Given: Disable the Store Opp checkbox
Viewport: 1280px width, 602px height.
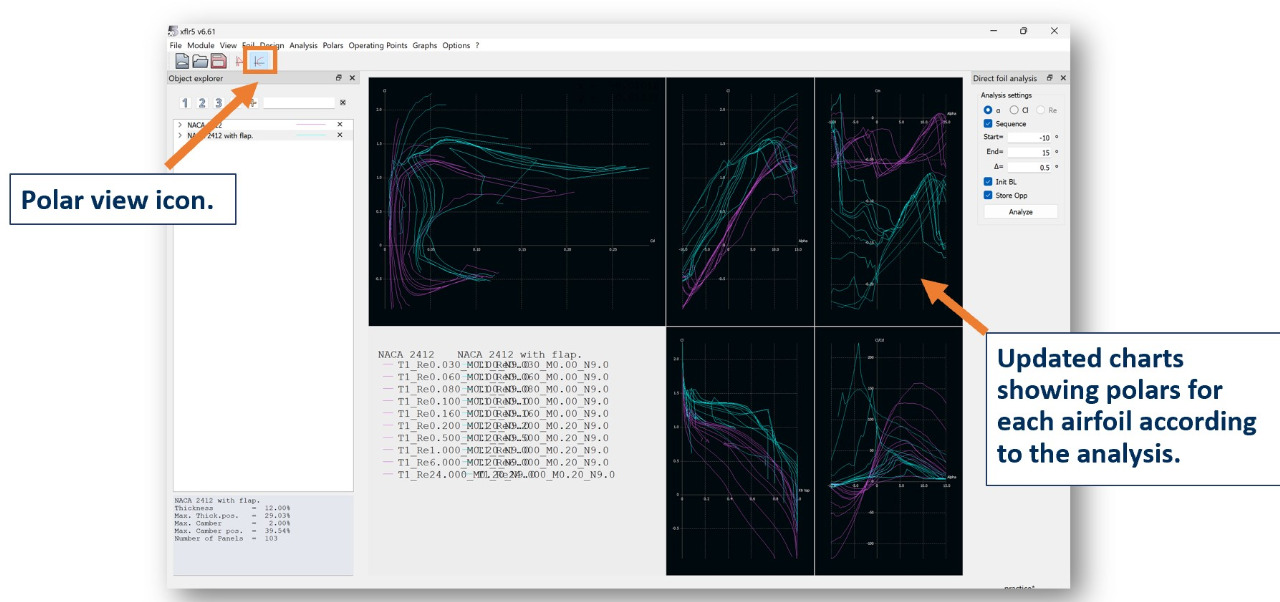Looking at the screenshot, I should (988, 195).
